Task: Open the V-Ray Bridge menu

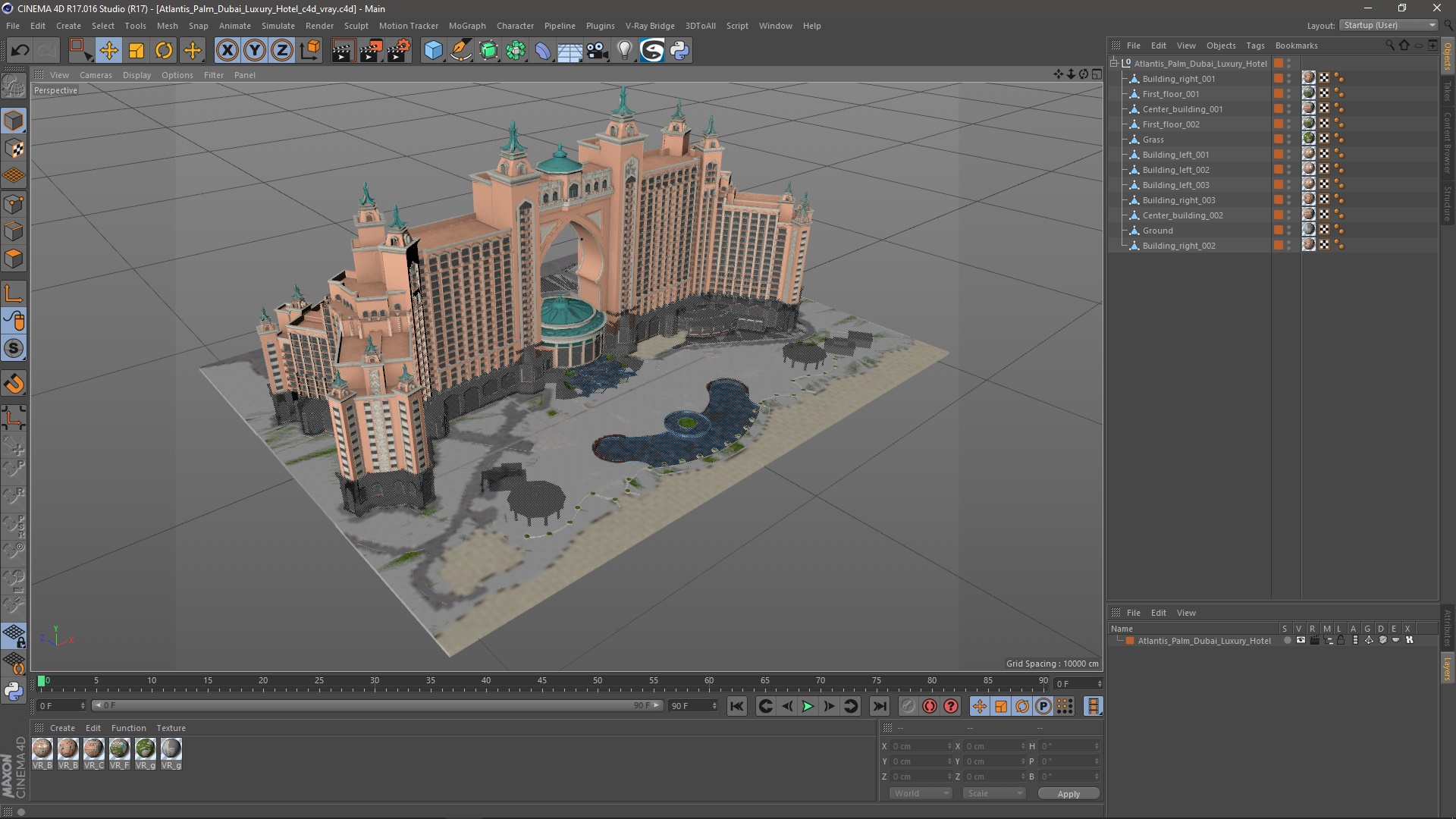Action: point(650,26)
